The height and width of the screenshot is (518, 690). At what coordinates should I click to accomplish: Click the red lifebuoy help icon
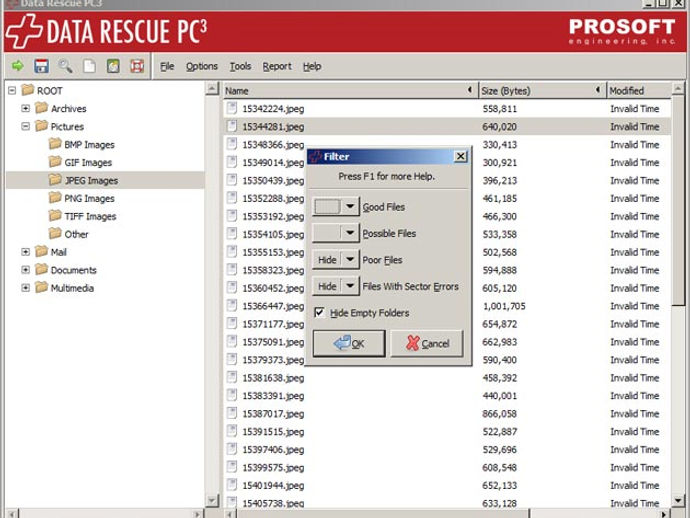pyautogui.click(x=137, y=66)
